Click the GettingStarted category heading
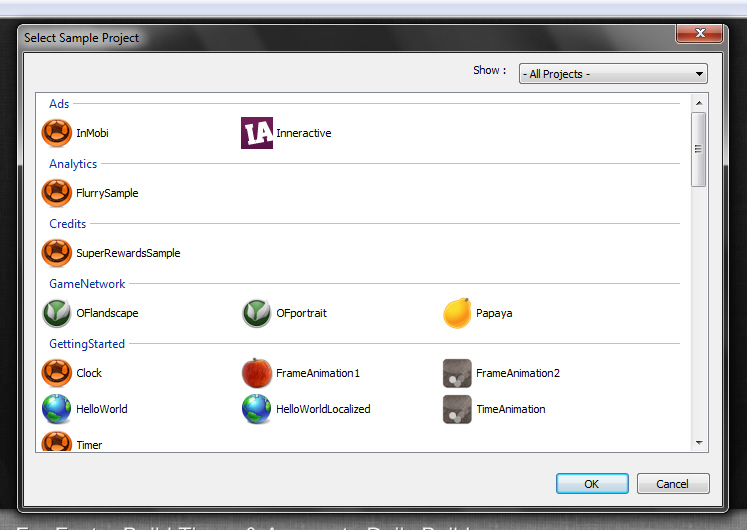The width and height of the screenshot is (747, 530). pos(87,344)
